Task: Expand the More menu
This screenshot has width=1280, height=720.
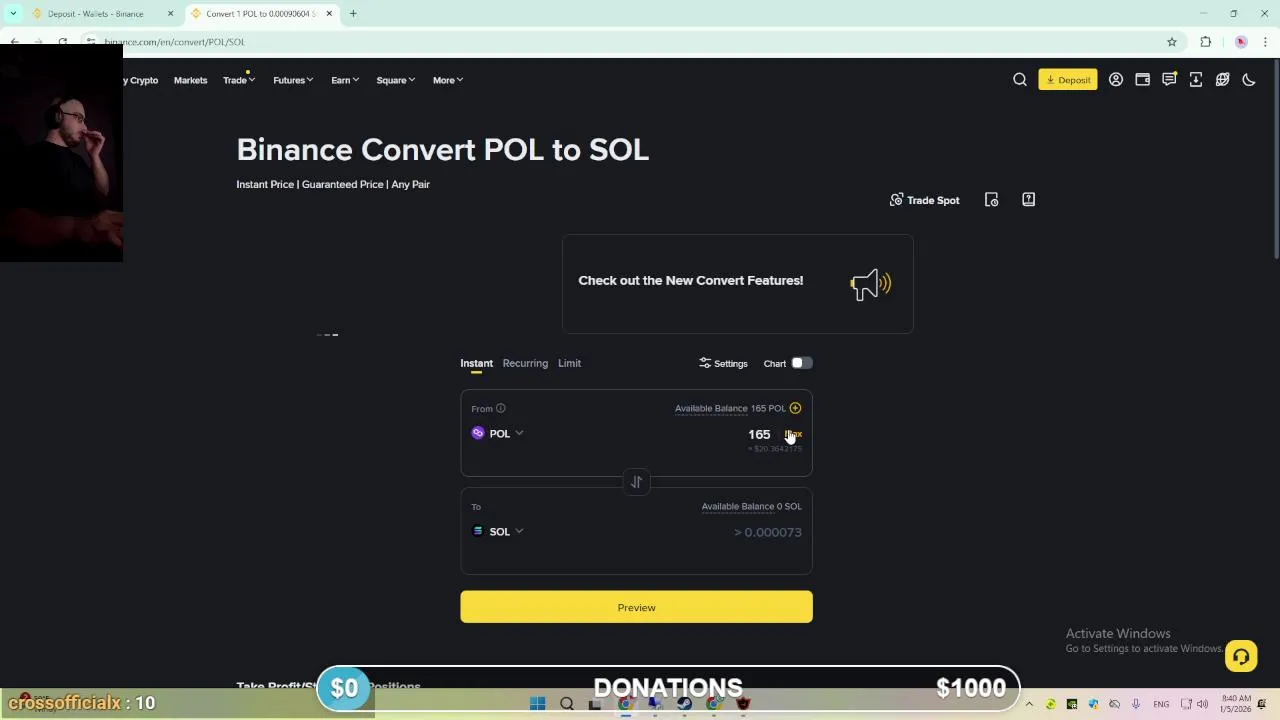Action: pos(448,80)
